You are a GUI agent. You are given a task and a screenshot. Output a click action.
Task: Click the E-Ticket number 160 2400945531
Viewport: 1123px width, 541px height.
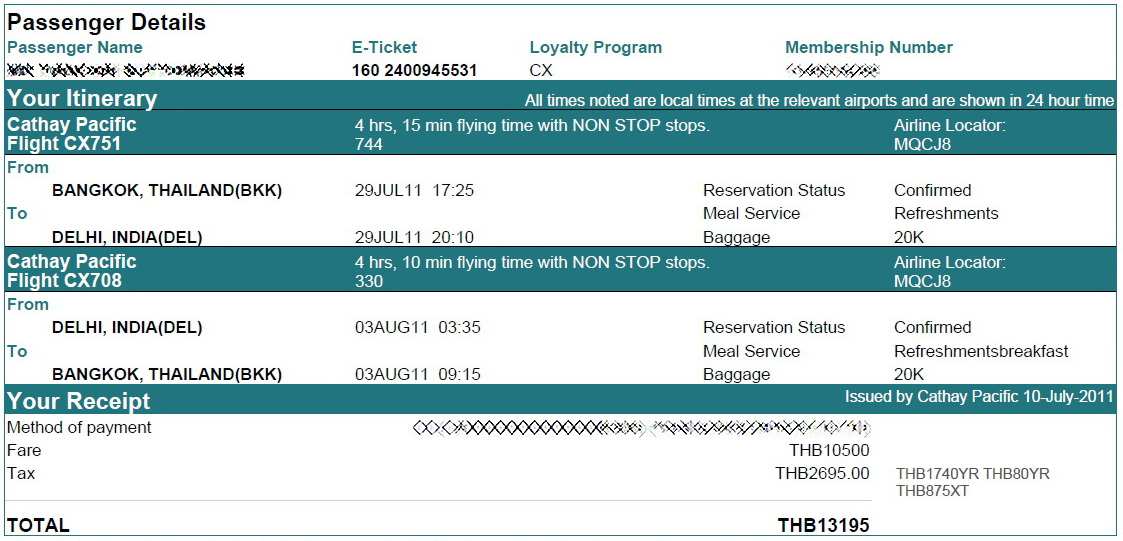click(415, 70)
